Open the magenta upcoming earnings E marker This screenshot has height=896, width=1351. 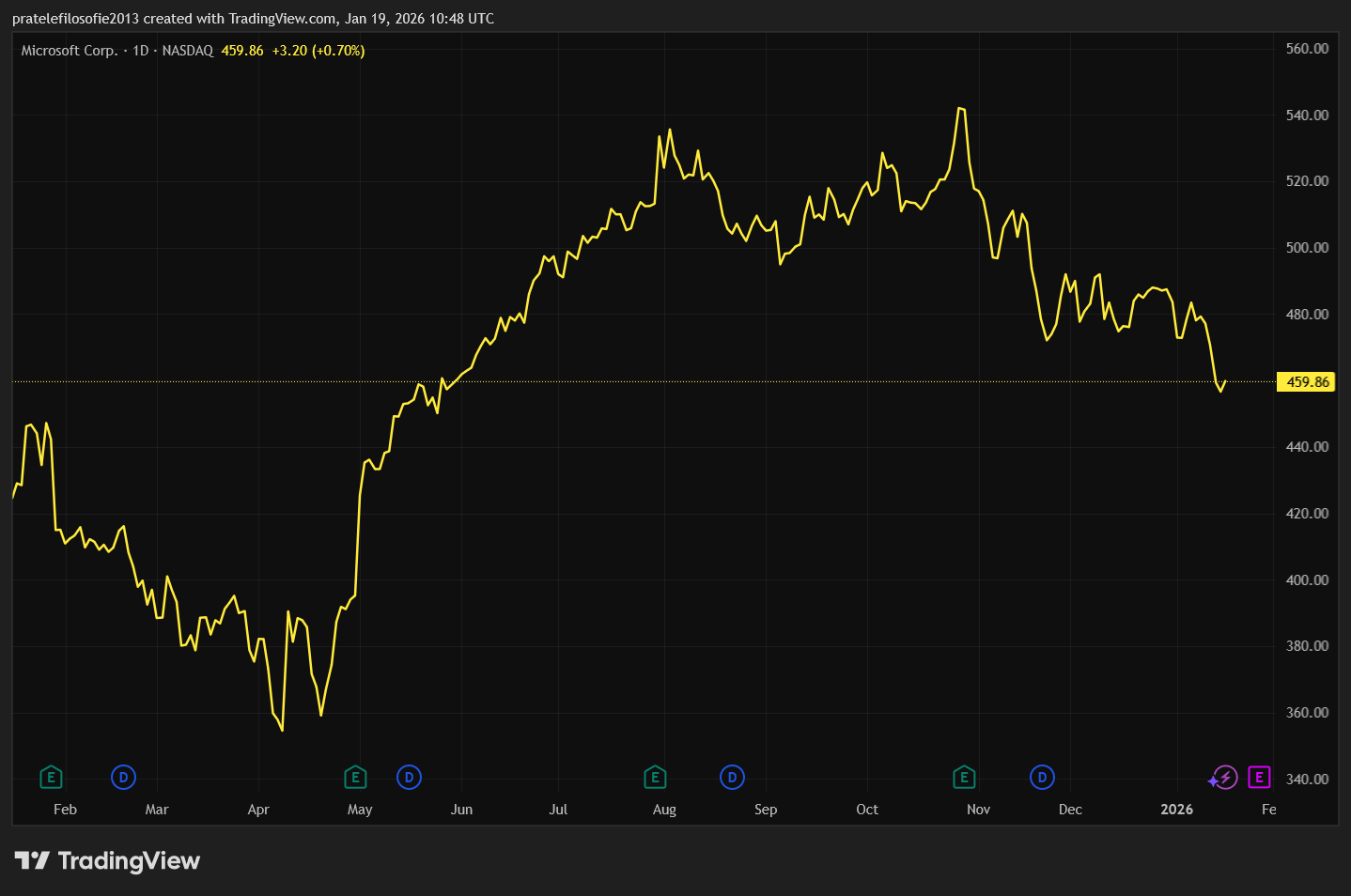click(x=1259, y=778)
